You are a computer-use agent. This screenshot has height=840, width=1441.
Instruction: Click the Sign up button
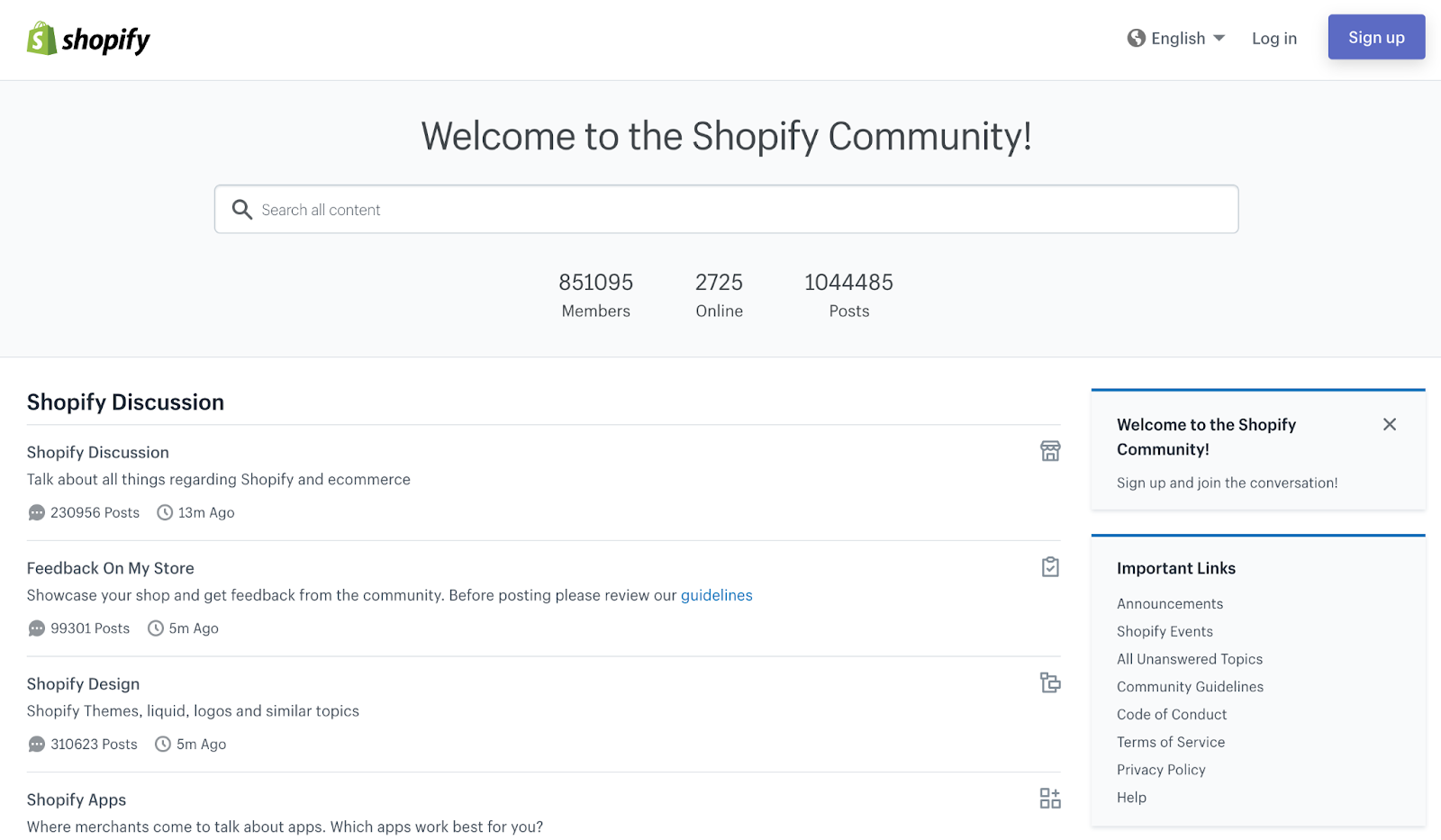coord(1375,37)
